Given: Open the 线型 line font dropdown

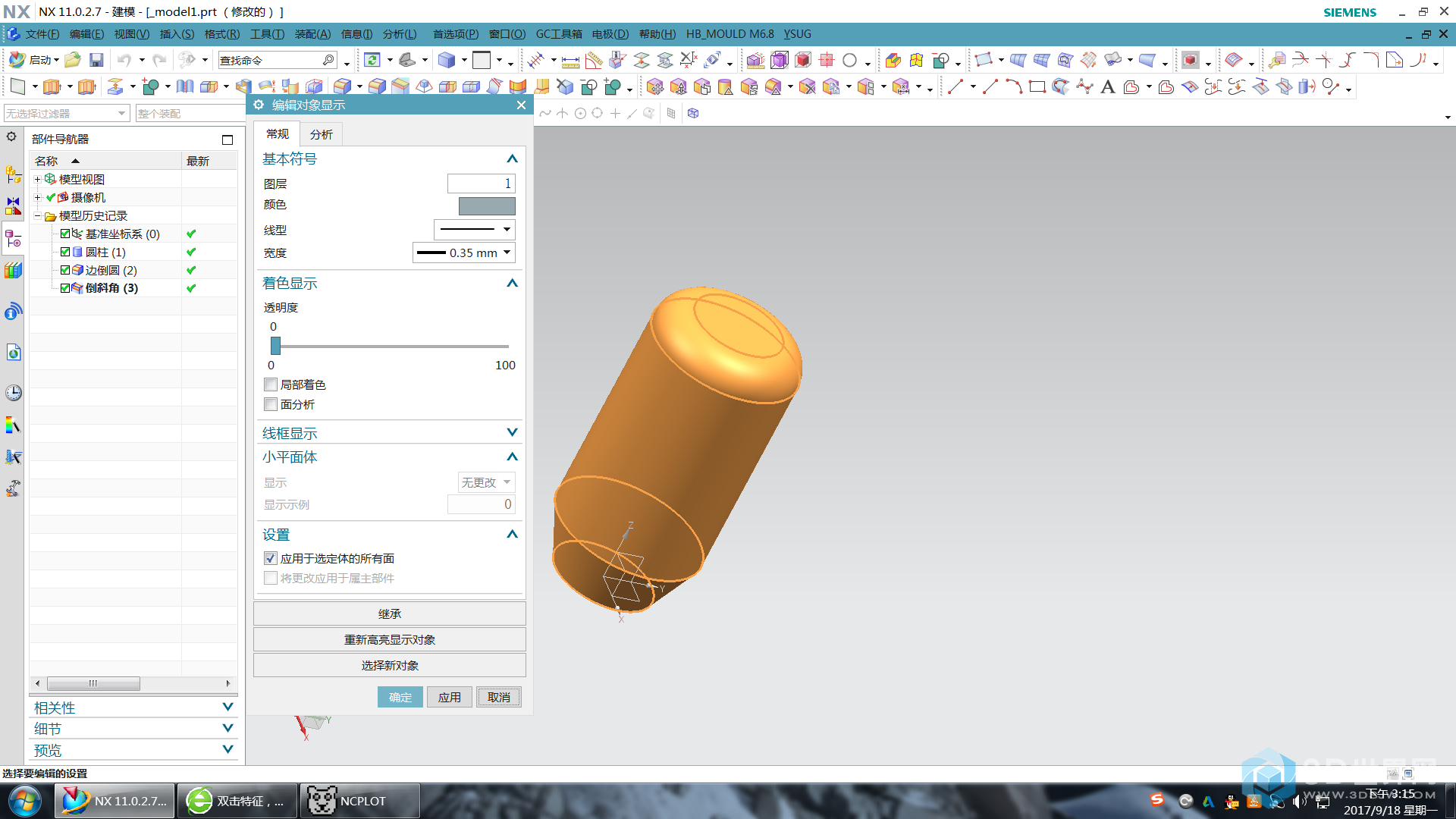Looking at the screenshot, I should click(475, 229).
